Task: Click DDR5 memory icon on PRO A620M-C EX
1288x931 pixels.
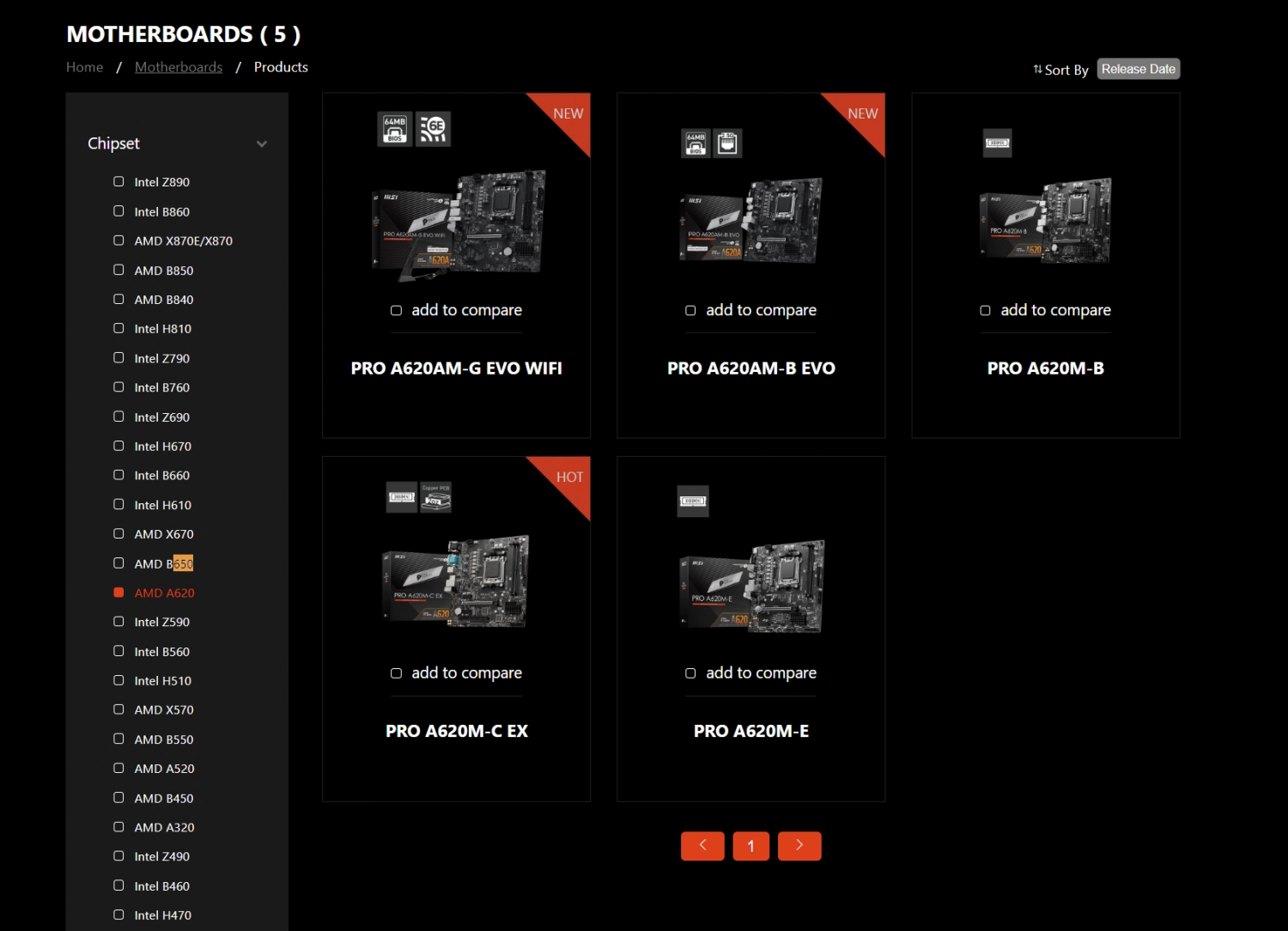Action: (401, 497)
